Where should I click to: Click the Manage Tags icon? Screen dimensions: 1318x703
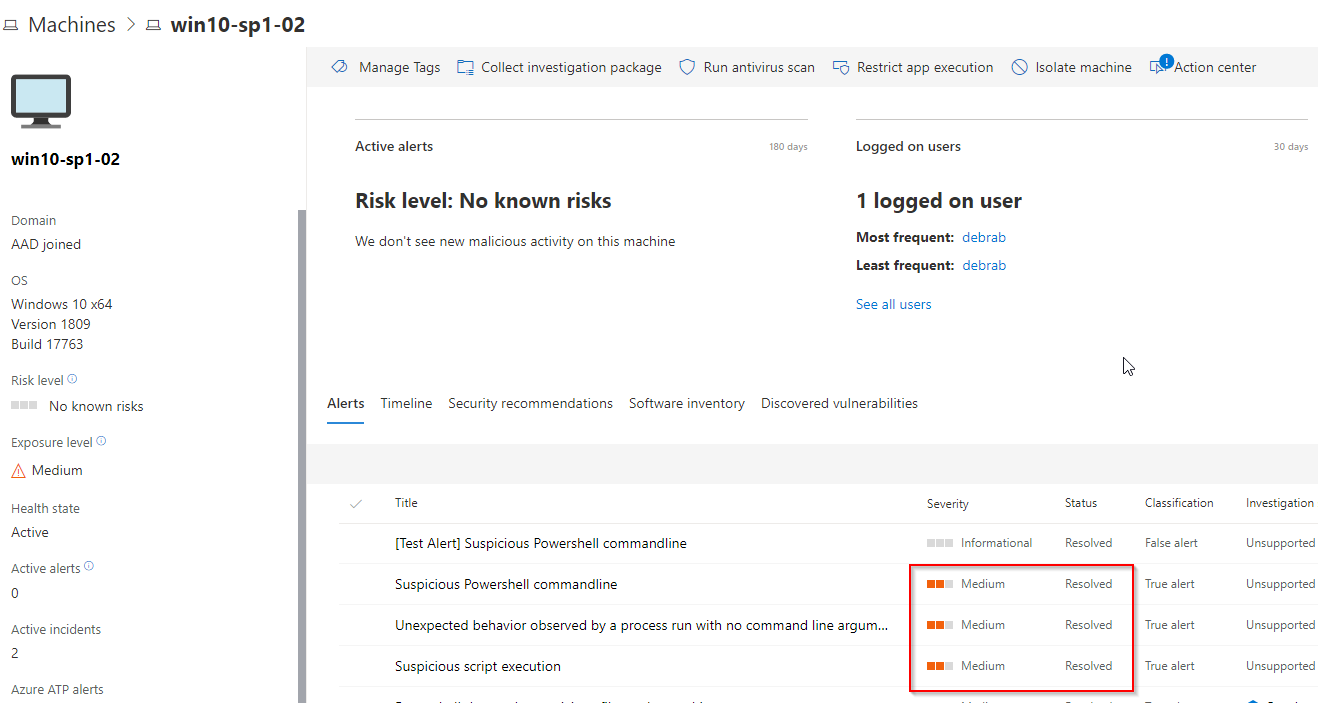point(339,67)
